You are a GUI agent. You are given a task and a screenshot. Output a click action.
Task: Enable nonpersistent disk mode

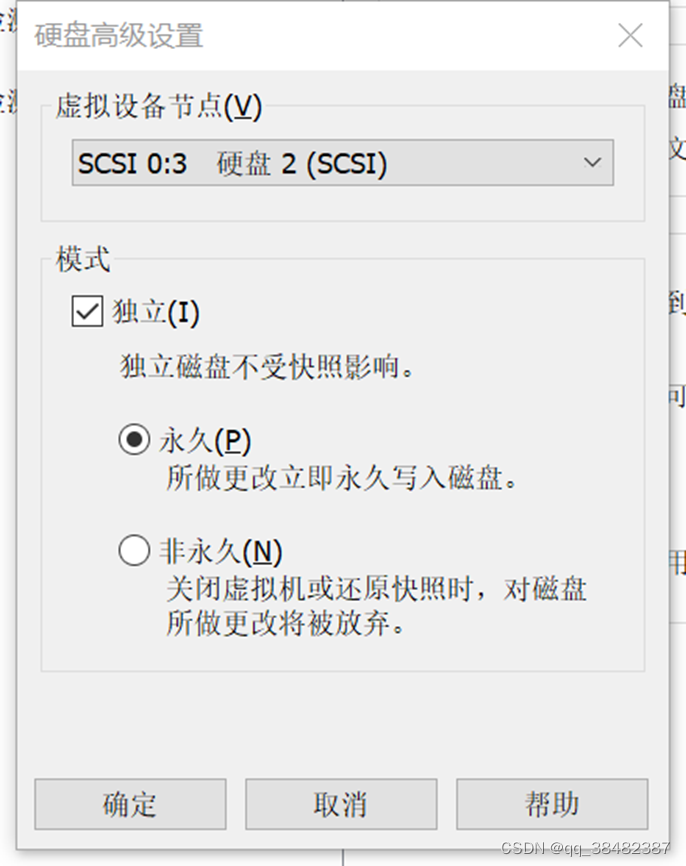134,550
